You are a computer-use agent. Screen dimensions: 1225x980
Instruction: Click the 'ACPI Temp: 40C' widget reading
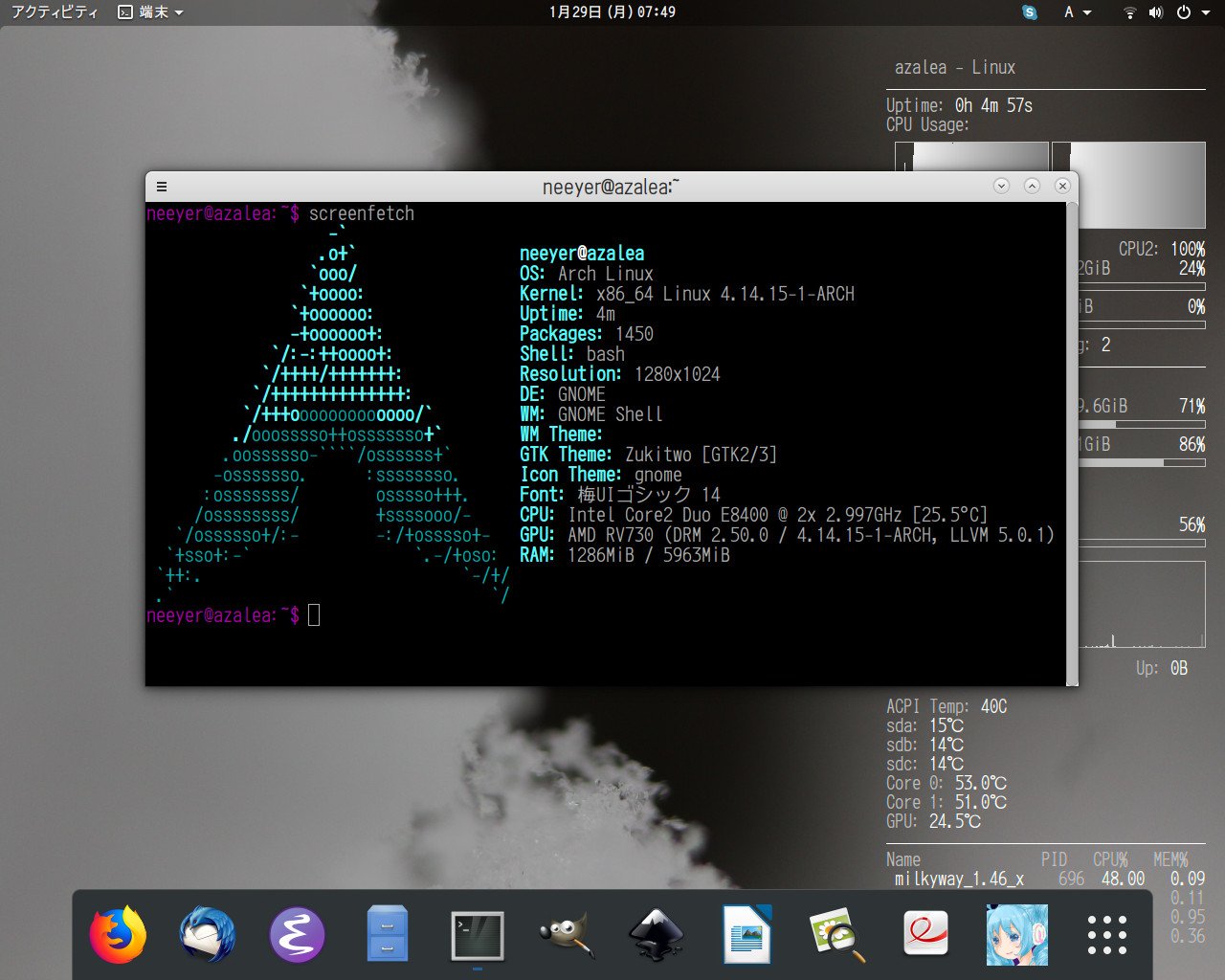pyautogui.click(x=947, y=706)
